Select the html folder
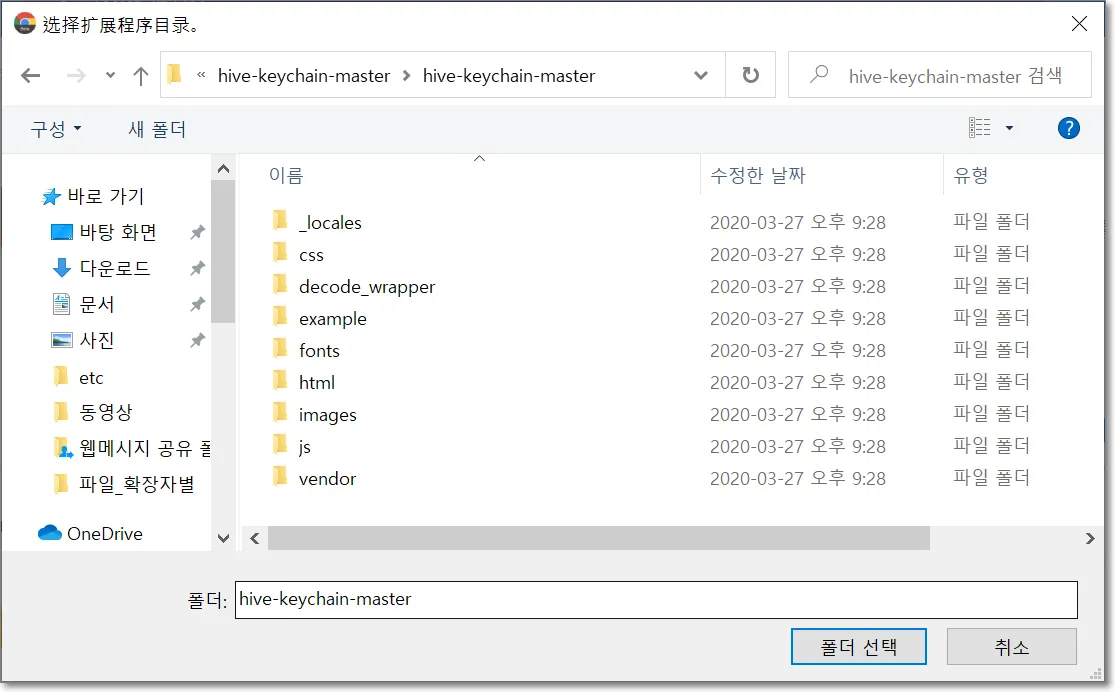The image size is (1115, 692). [x=316, y=383]
